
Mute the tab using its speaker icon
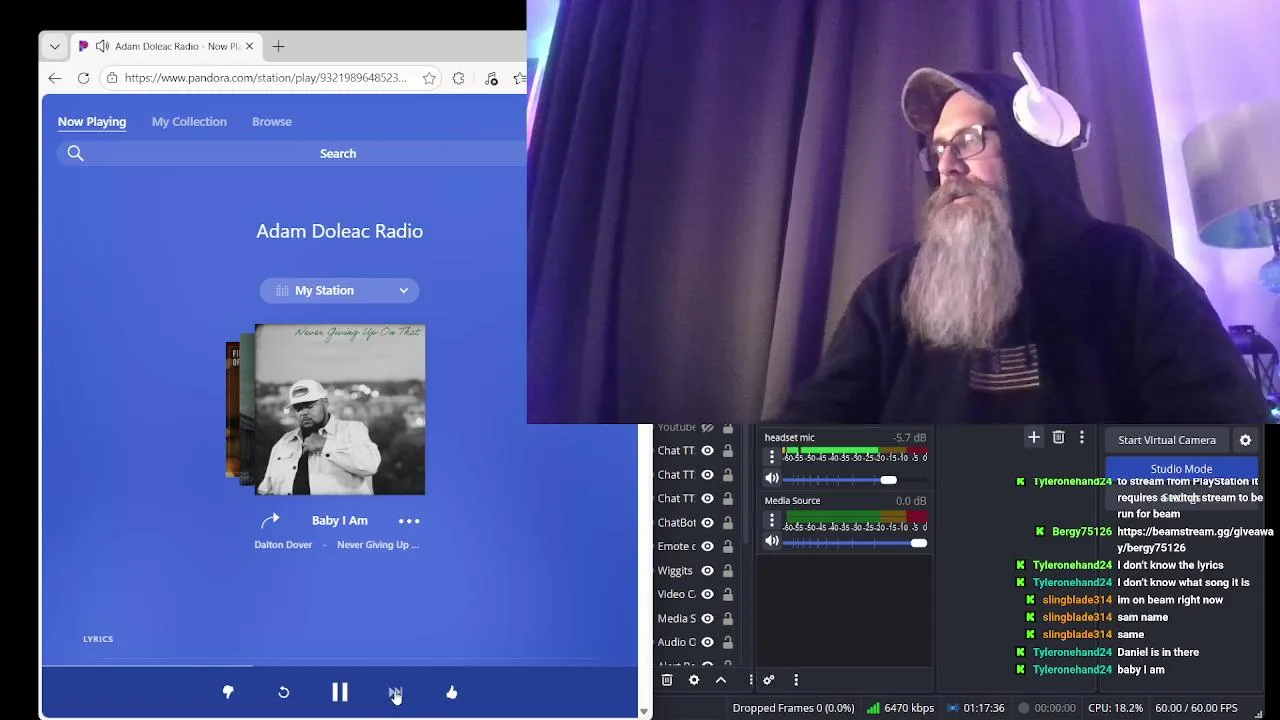tap(102, 46)
